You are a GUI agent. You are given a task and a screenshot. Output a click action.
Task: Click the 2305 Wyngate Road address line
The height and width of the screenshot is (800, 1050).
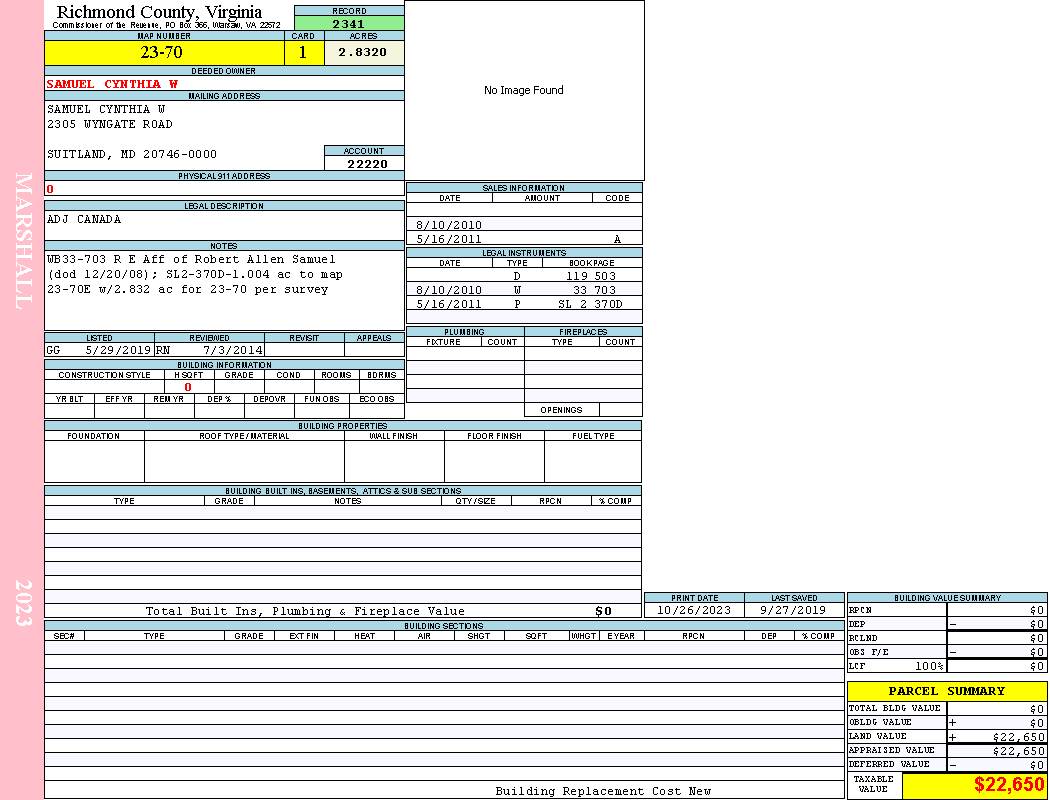click(x=110, y=124)
